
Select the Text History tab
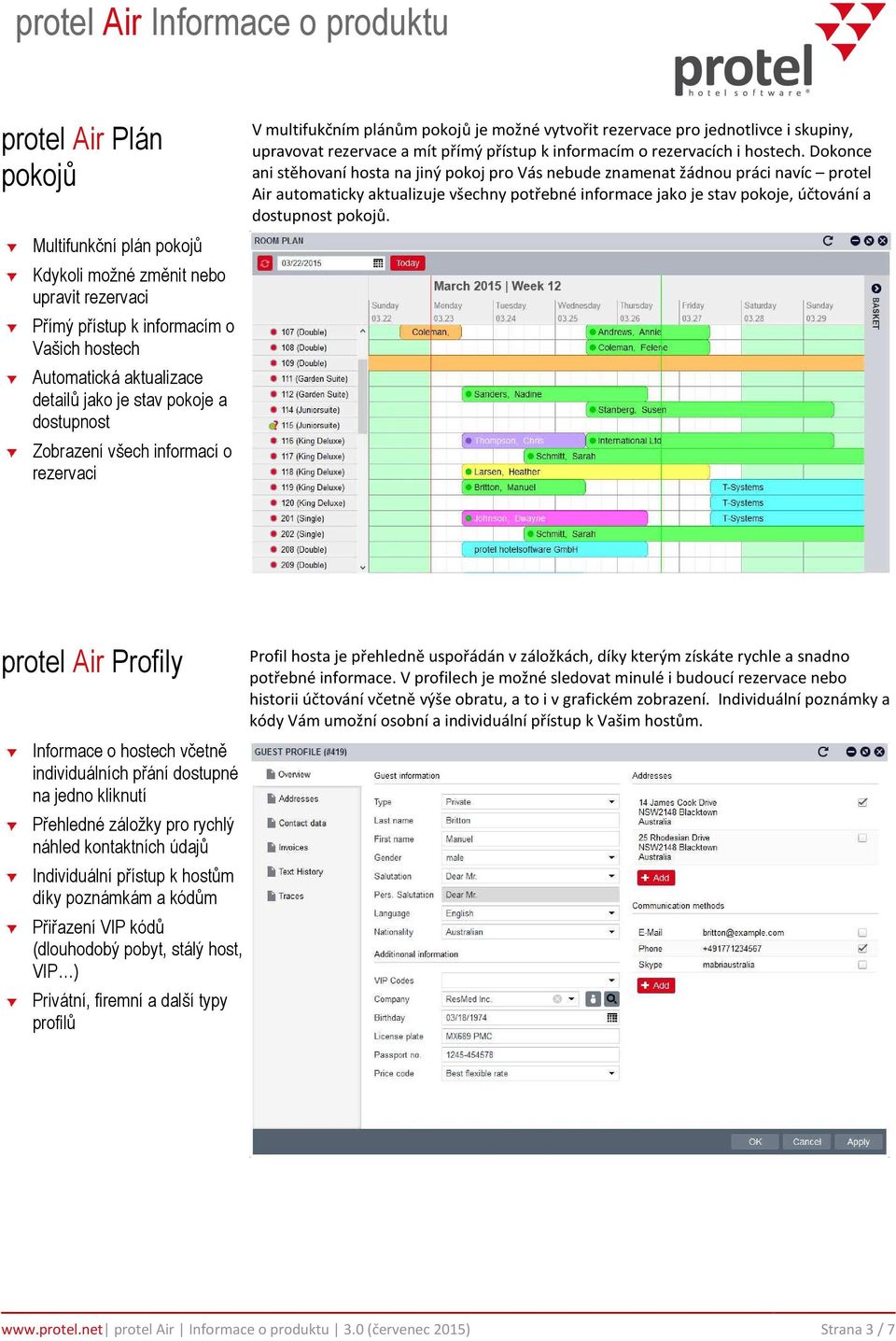click(306, 871)
